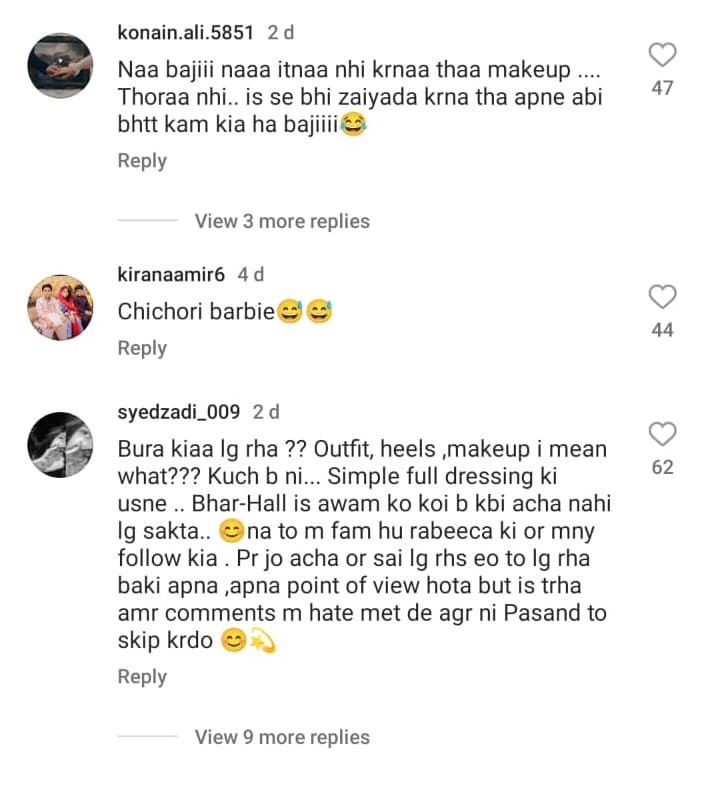The width and height of the screenshot is (720, 802).
Task: Click the 2 d timestamp on syedzadi_009's comment
Action: coord(266,411)
